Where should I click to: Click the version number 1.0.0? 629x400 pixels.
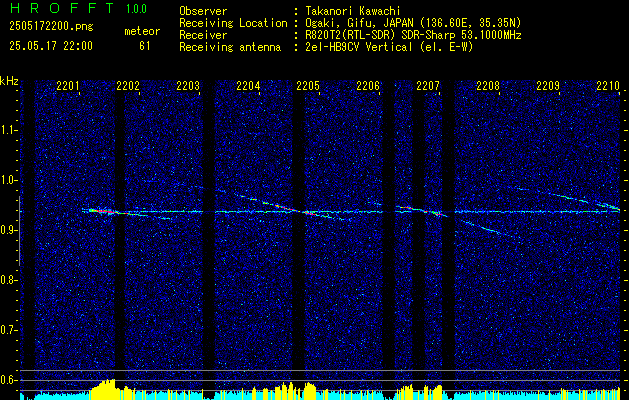click(136, 9)
